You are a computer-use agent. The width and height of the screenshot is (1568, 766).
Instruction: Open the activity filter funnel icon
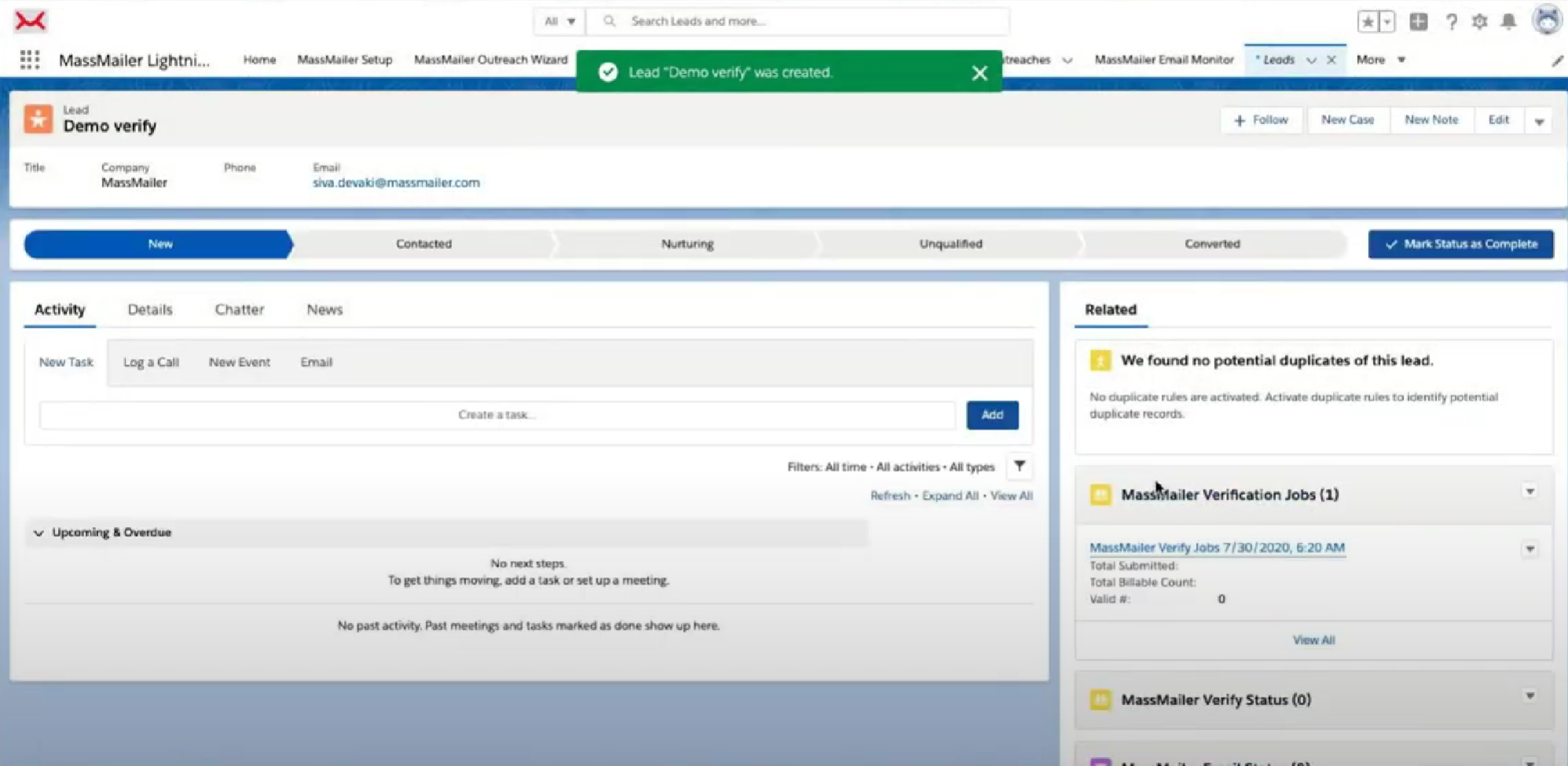tap(1019, 467)
